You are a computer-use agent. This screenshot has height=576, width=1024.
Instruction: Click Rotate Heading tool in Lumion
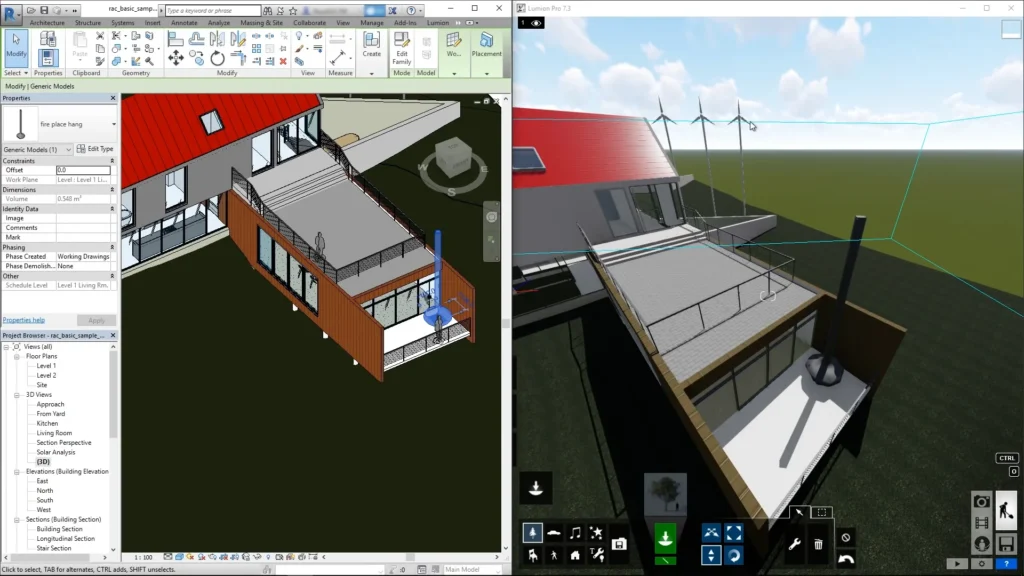(733, 555)
